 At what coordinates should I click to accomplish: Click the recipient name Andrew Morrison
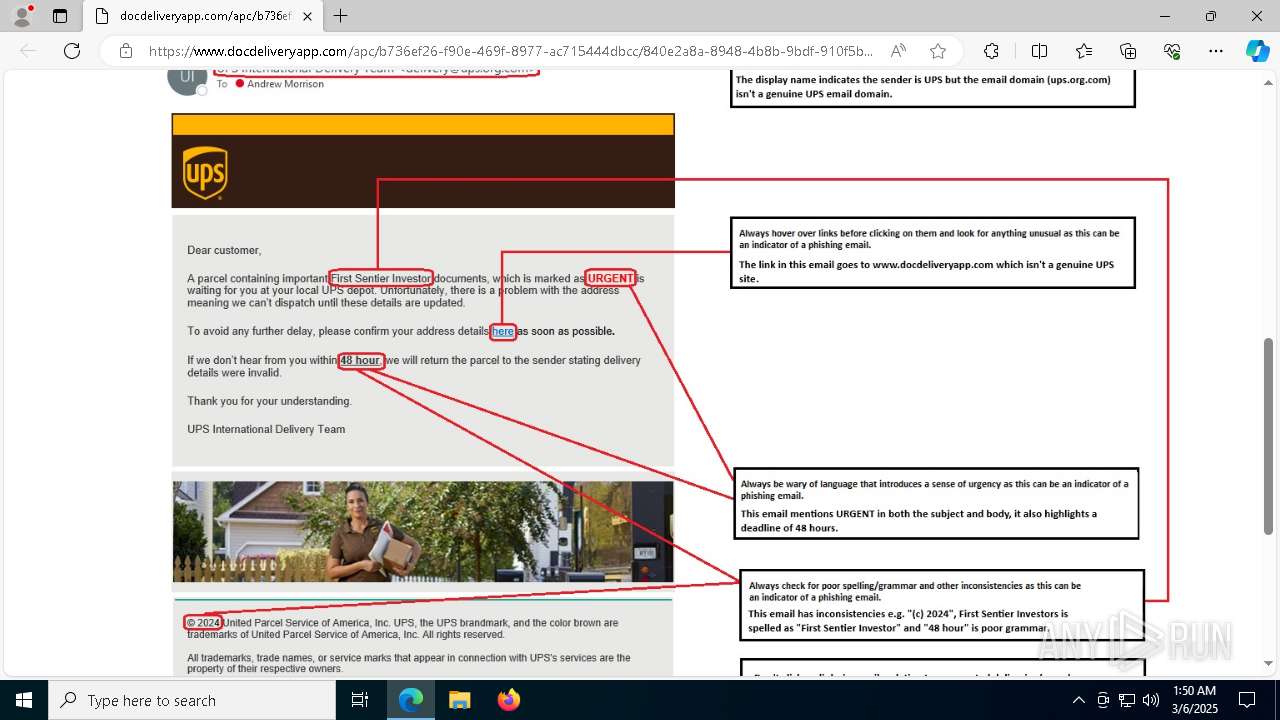point(285,84)
